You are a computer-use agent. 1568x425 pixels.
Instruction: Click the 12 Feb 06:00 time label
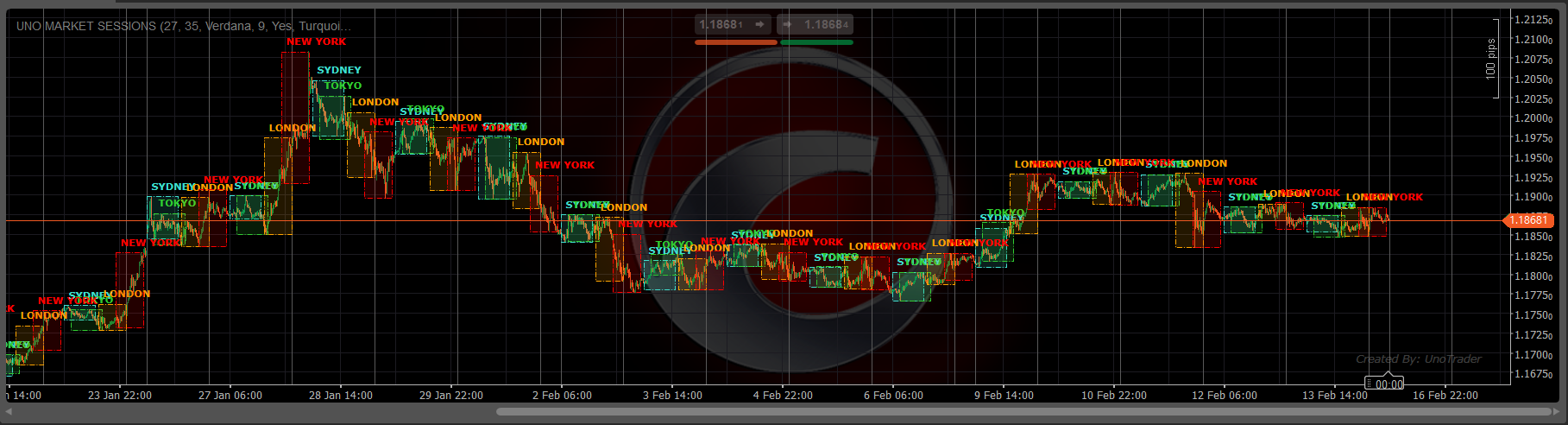1225,396
